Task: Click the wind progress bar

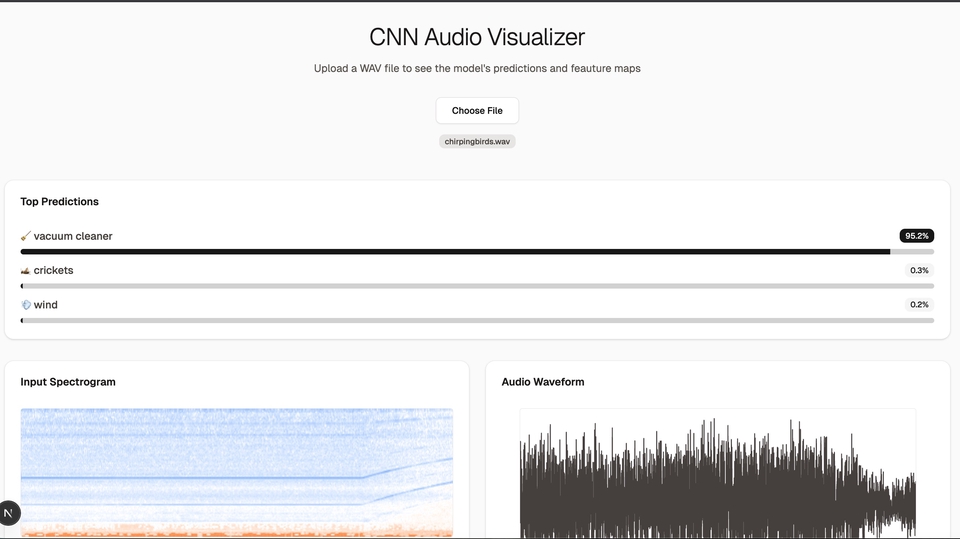Action: (x=477, y=321)
